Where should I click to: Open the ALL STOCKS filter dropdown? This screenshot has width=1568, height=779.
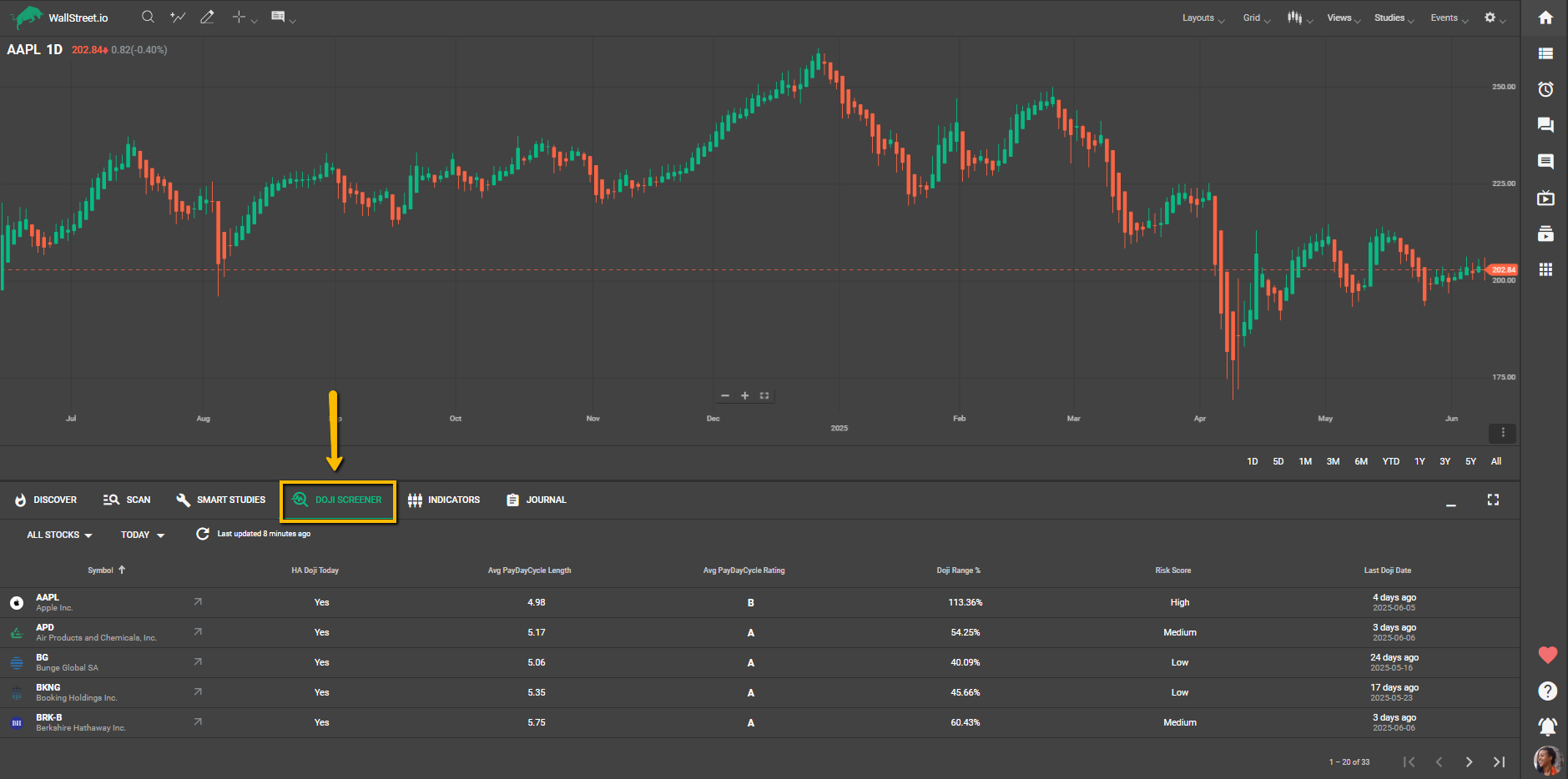pos(59,535)
